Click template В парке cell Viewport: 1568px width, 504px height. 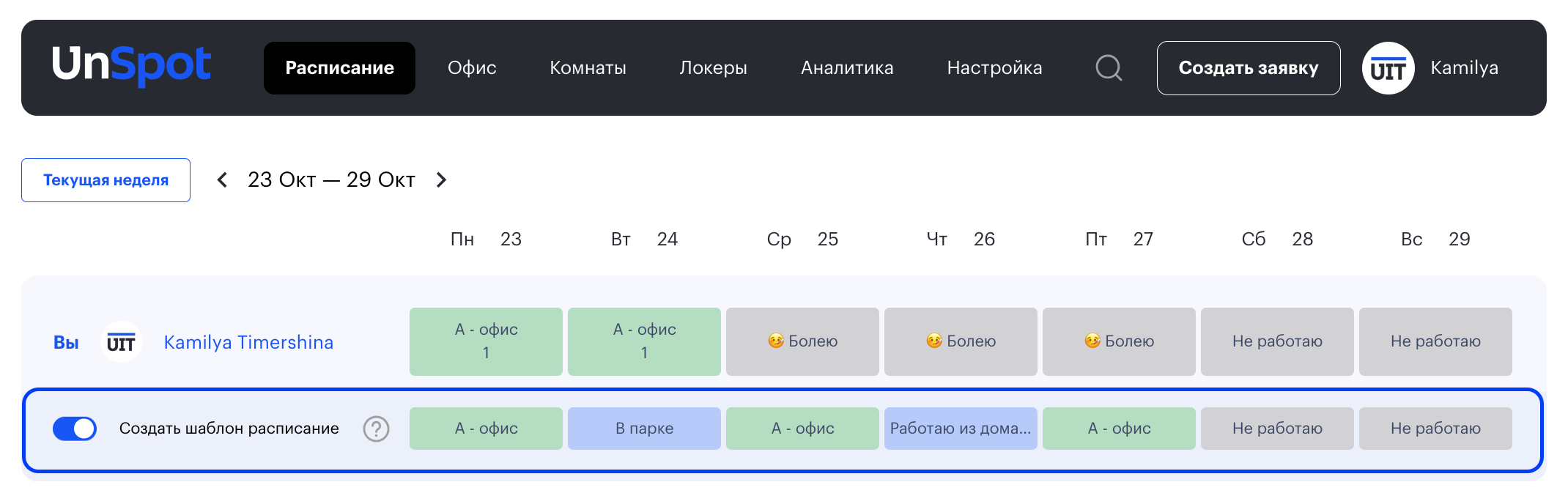pos(644,429)
